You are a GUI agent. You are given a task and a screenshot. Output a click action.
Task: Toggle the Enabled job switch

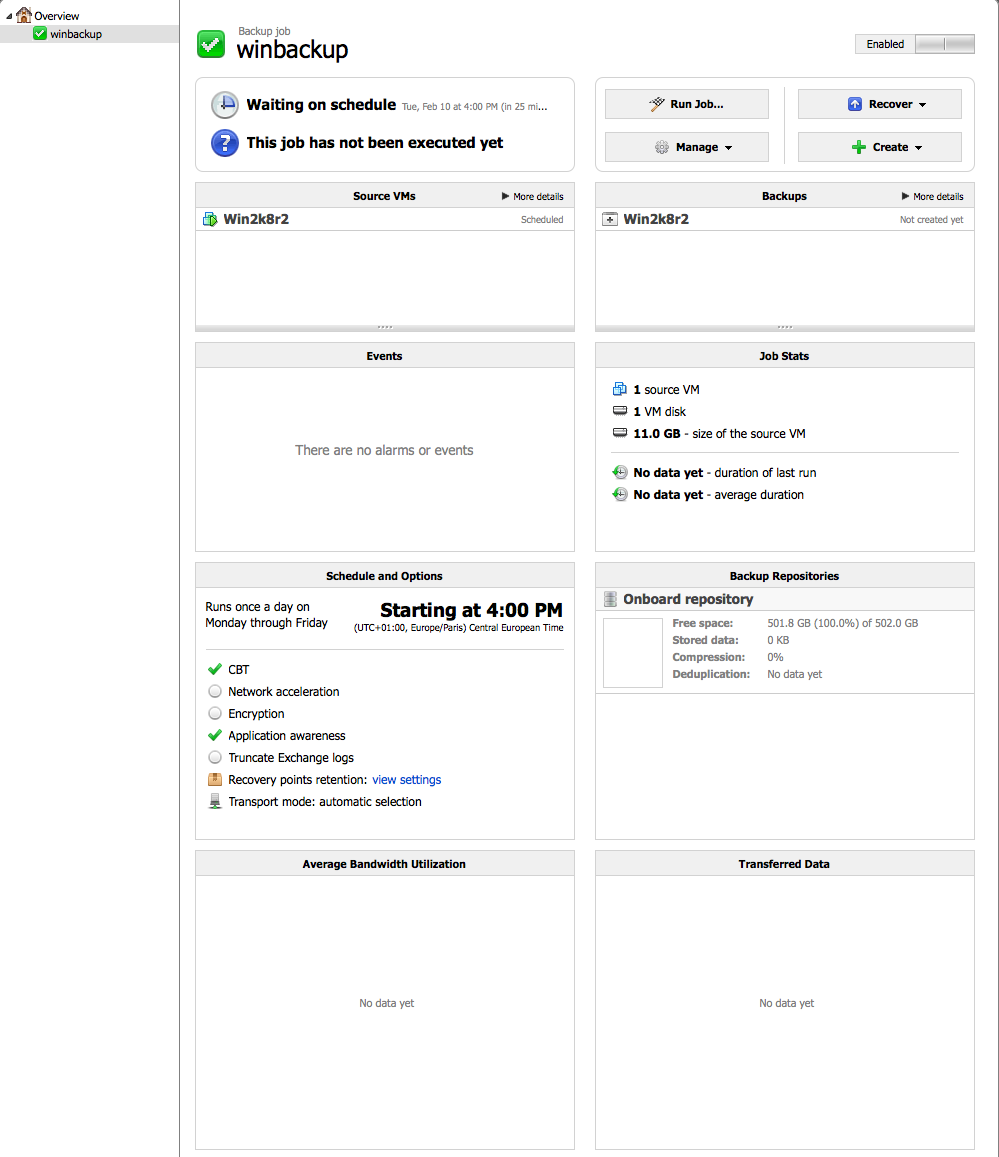tap(945, 44)
